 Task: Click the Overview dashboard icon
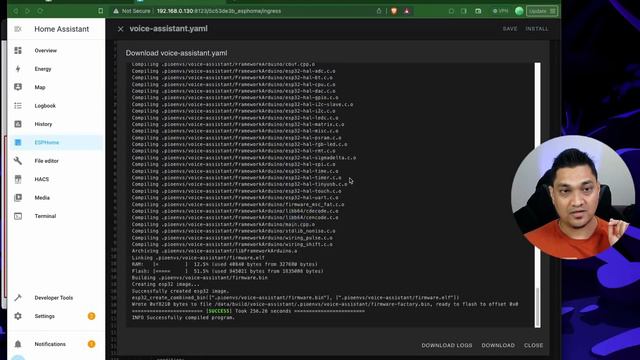point(18,50)
